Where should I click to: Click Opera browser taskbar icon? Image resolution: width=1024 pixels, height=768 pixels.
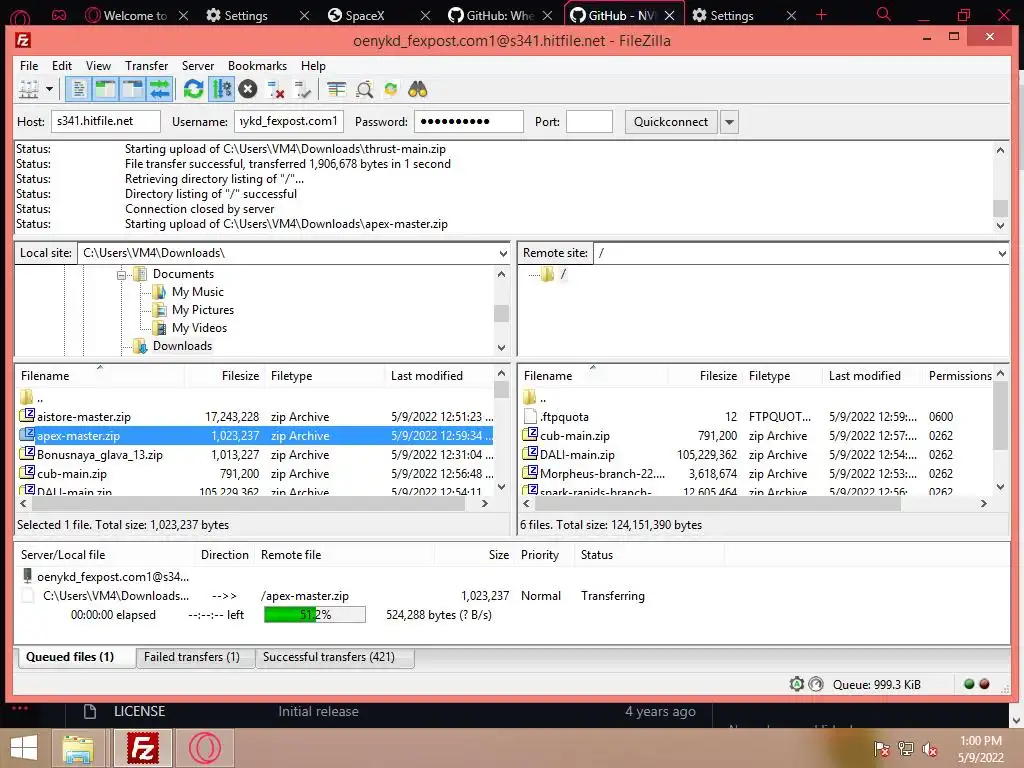[x=204, y=748]
